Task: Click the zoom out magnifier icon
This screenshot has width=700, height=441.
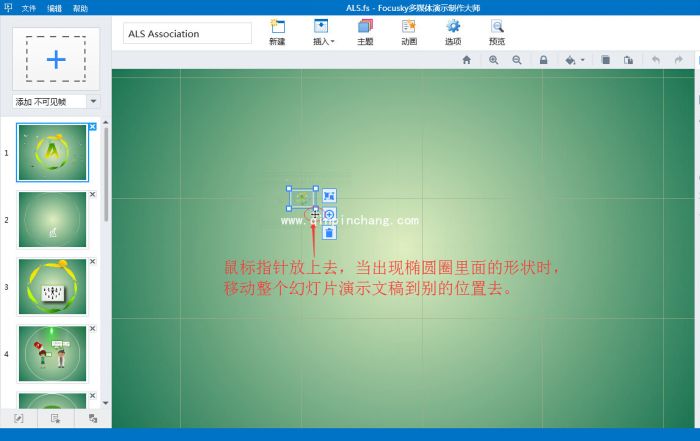Action: tap(517, 60)
